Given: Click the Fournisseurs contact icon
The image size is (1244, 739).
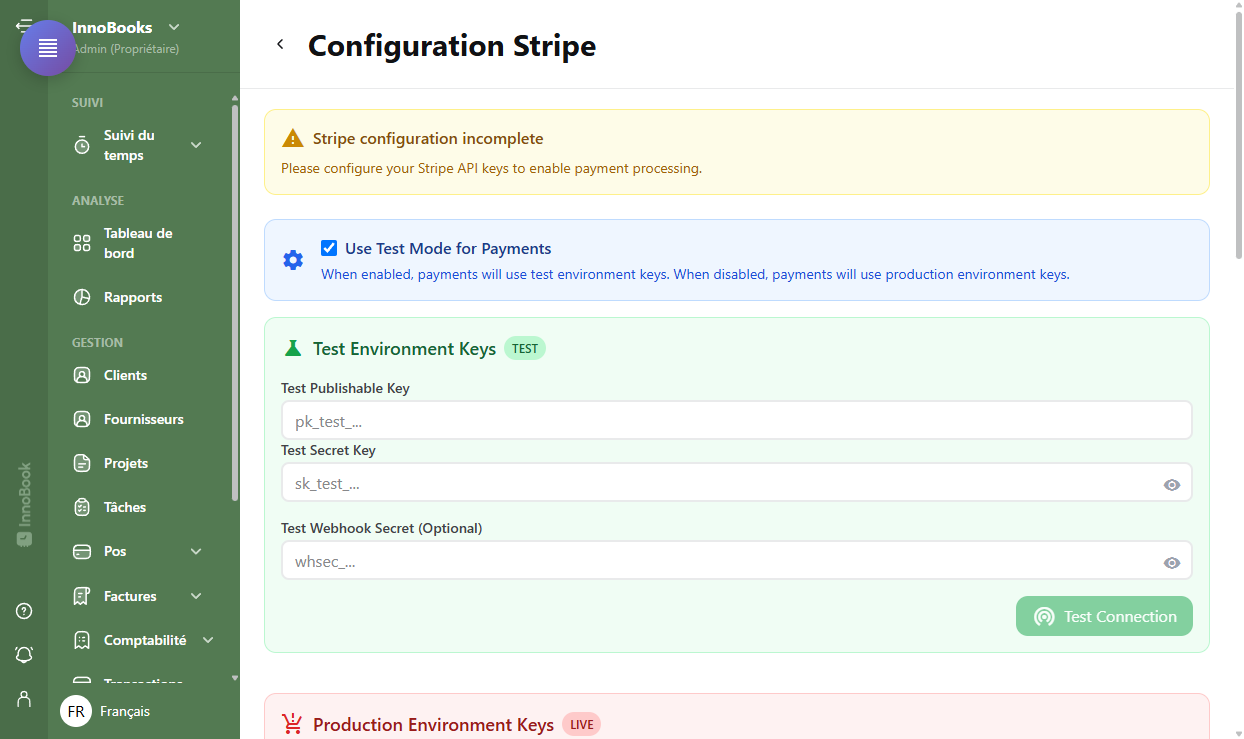Looking at the screenshot, I should click(x=82, y=419).
